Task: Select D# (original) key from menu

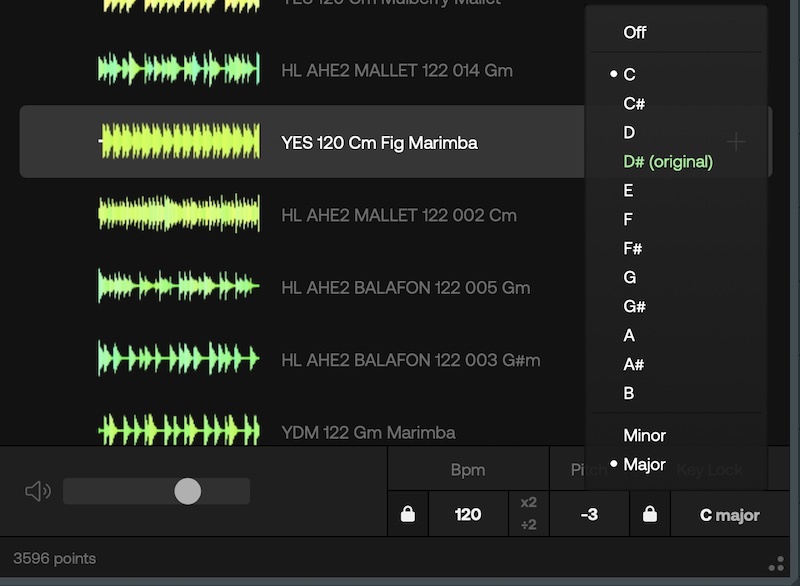Action: coord(667,161)
